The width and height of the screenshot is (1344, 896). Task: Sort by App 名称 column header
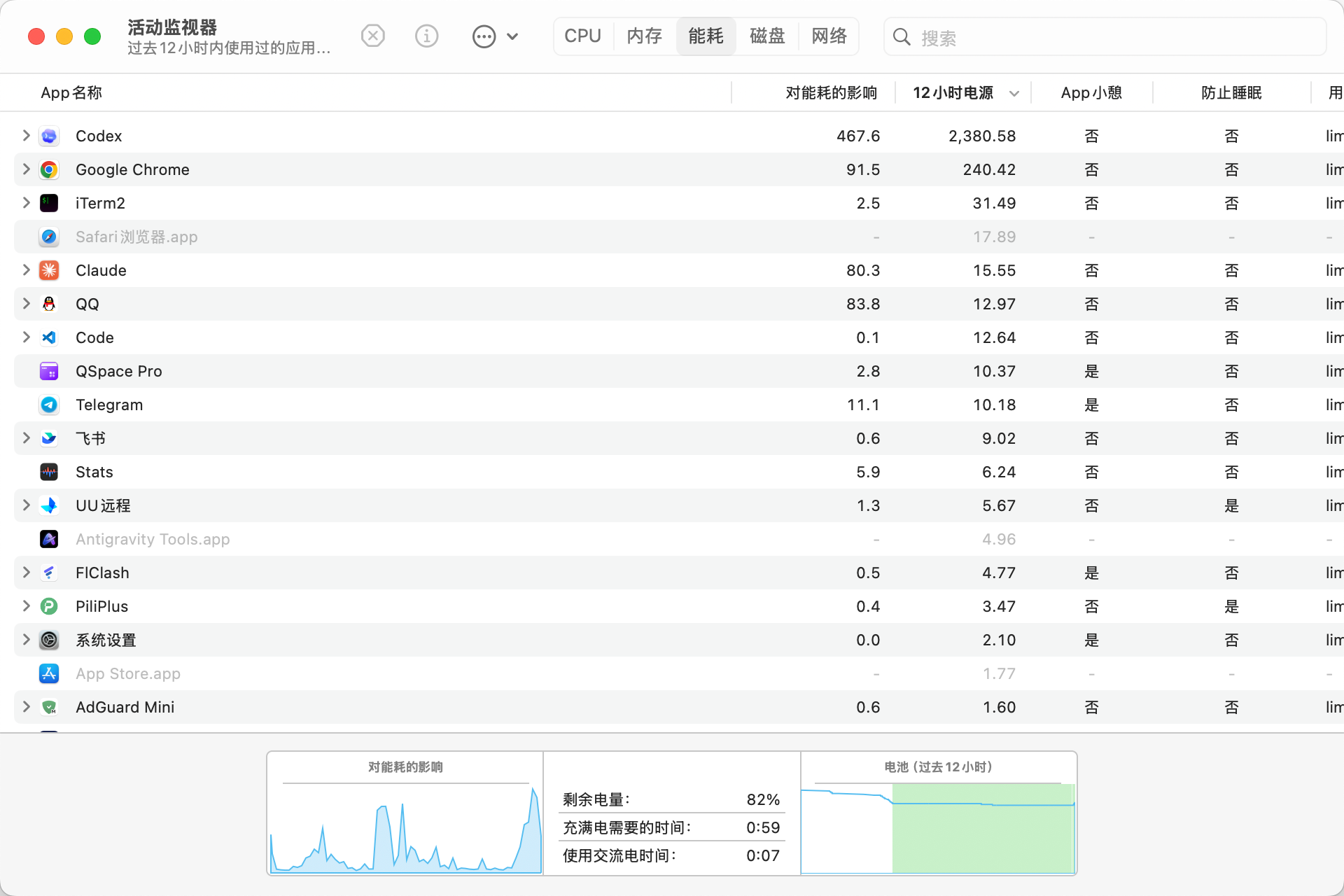(x=71, y=93)
